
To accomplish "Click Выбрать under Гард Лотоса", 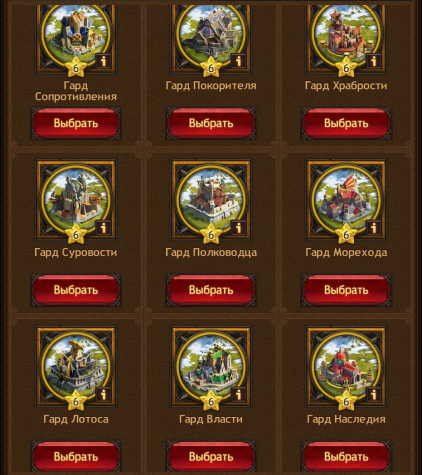I will tap(76, 457).
